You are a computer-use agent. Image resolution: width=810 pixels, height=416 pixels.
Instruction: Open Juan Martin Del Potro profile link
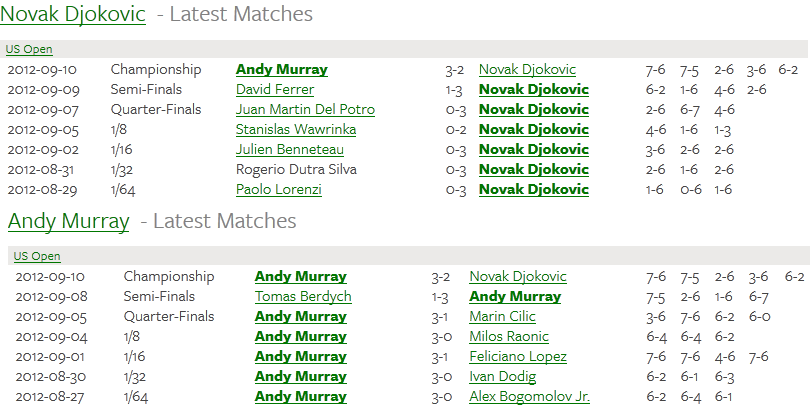[x=305, y=110]
